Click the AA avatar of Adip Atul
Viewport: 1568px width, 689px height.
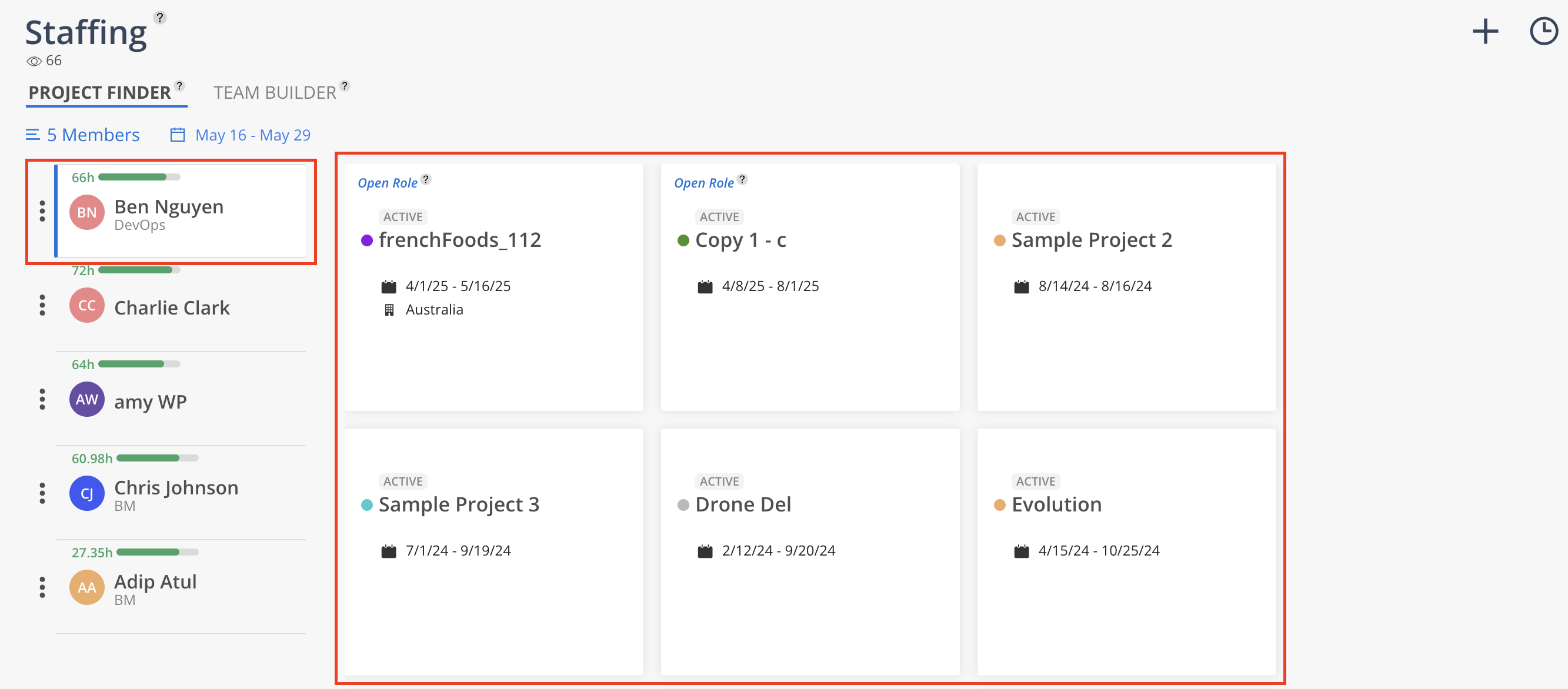87,587
